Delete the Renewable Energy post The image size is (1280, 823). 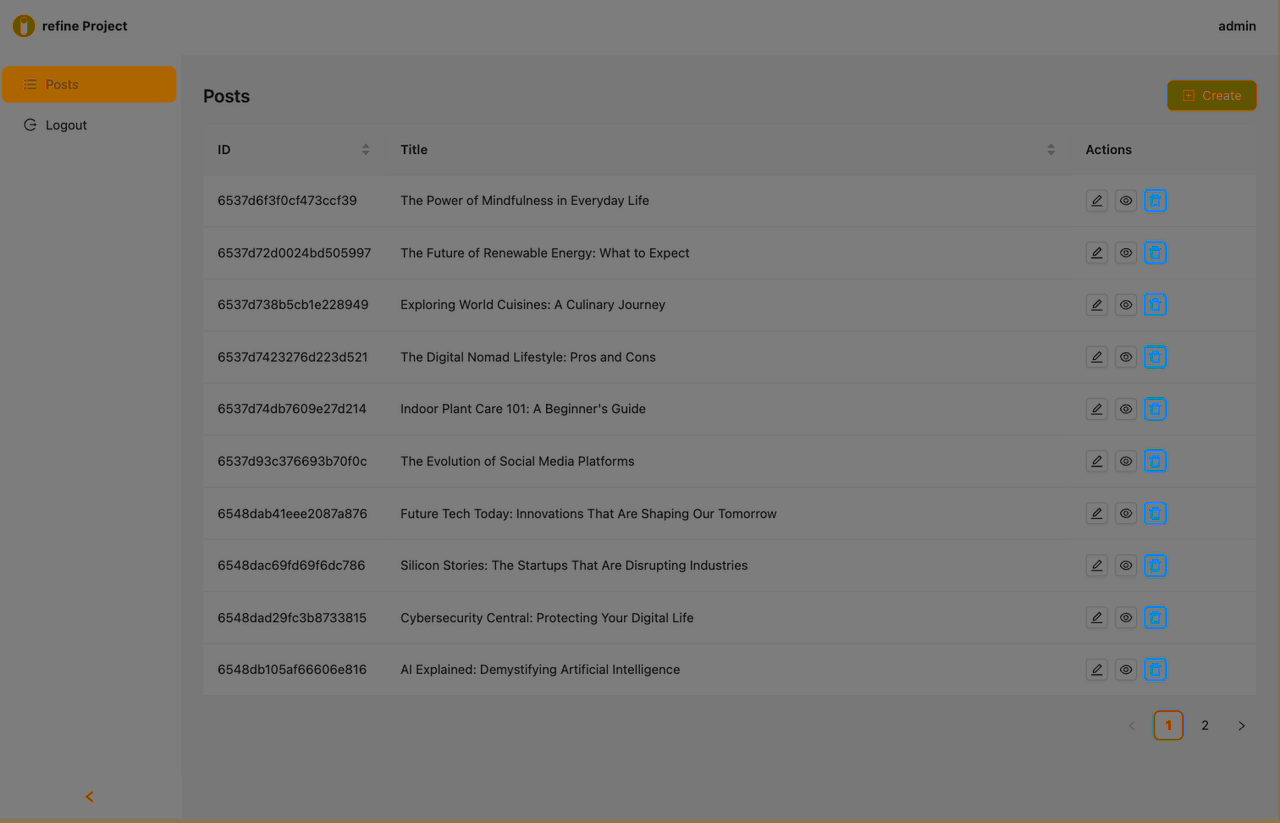(1155, 252)
